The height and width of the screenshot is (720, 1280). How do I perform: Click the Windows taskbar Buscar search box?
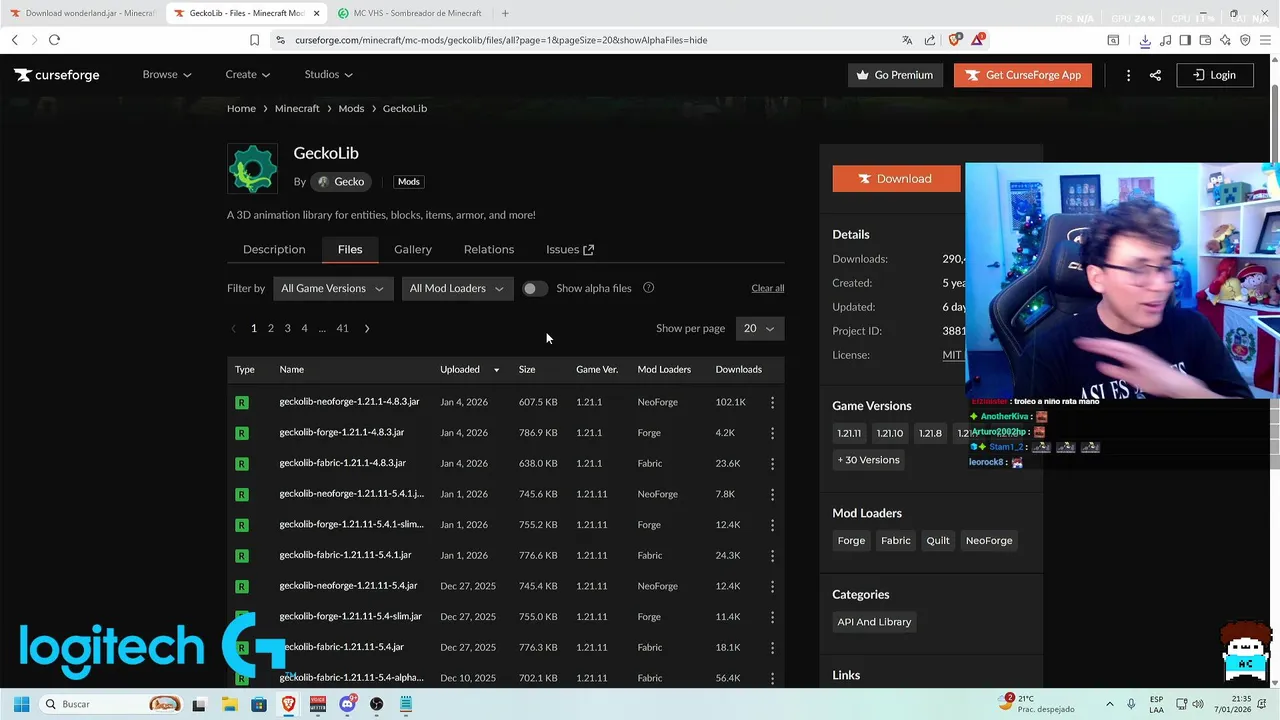[110, 704]
